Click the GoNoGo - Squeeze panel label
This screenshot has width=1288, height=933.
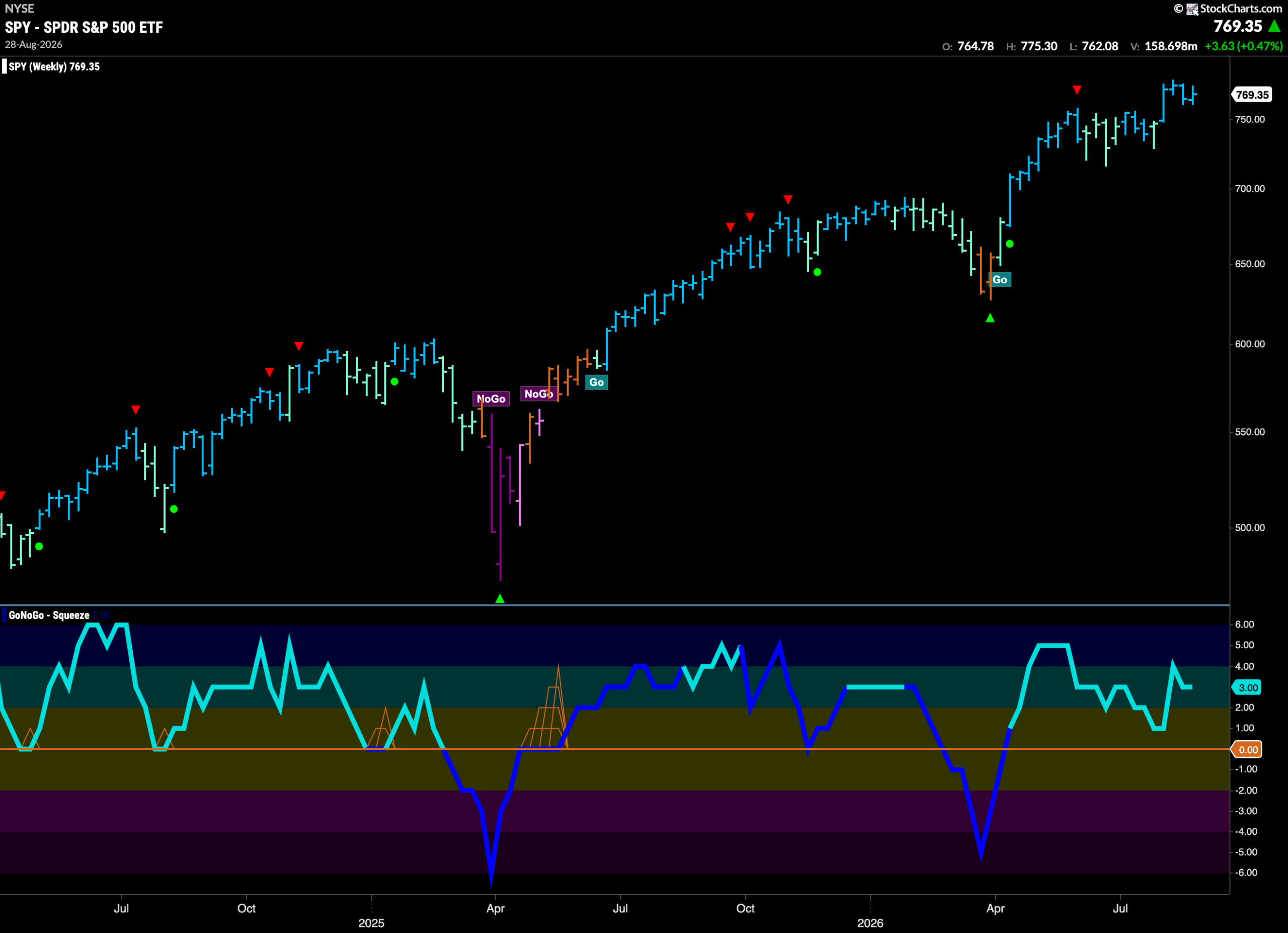[x=49, y=615]
